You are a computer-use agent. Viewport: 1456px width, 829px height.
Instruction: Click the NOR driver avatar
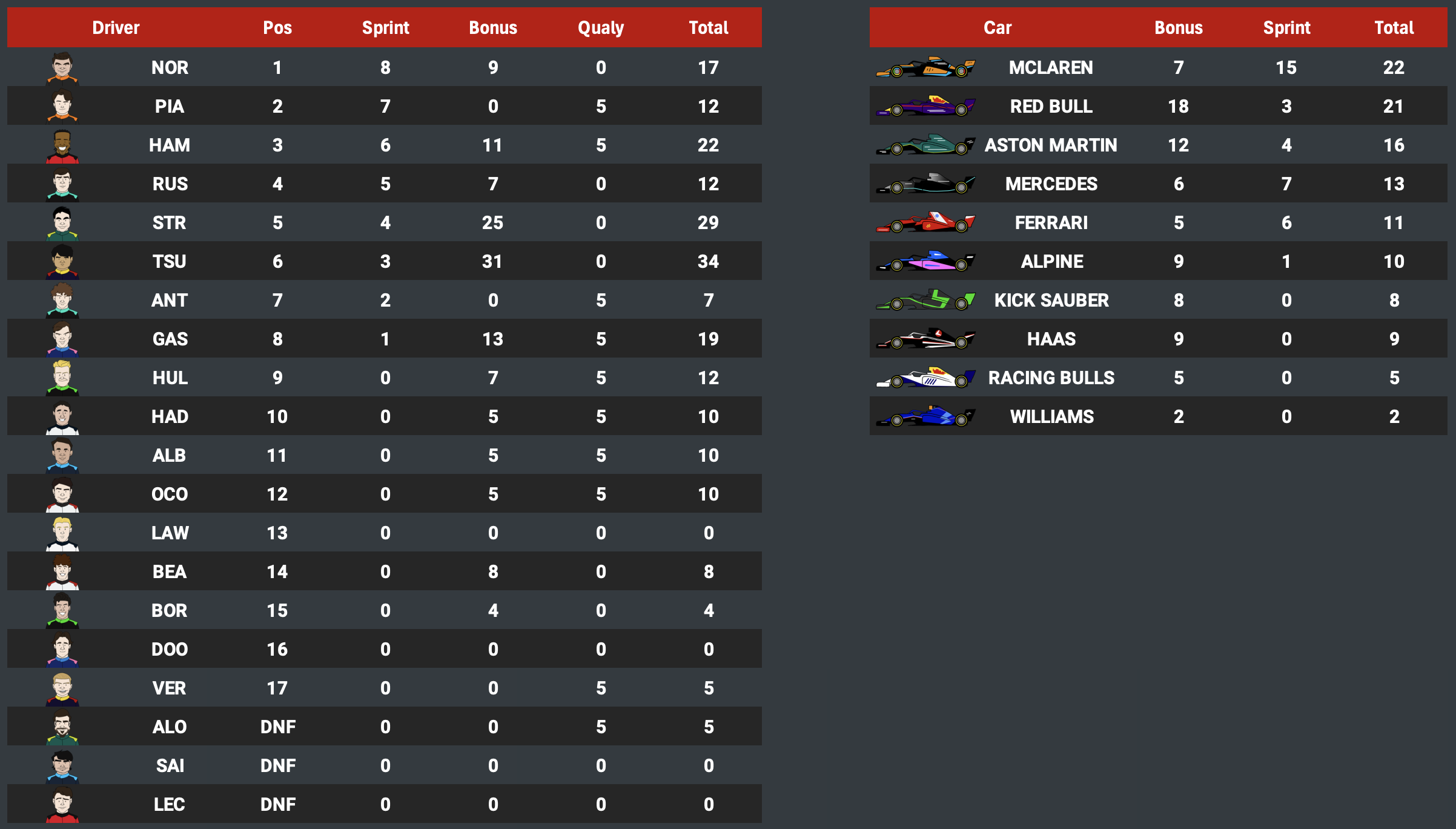pyautogui.click(x=62, y=67)
